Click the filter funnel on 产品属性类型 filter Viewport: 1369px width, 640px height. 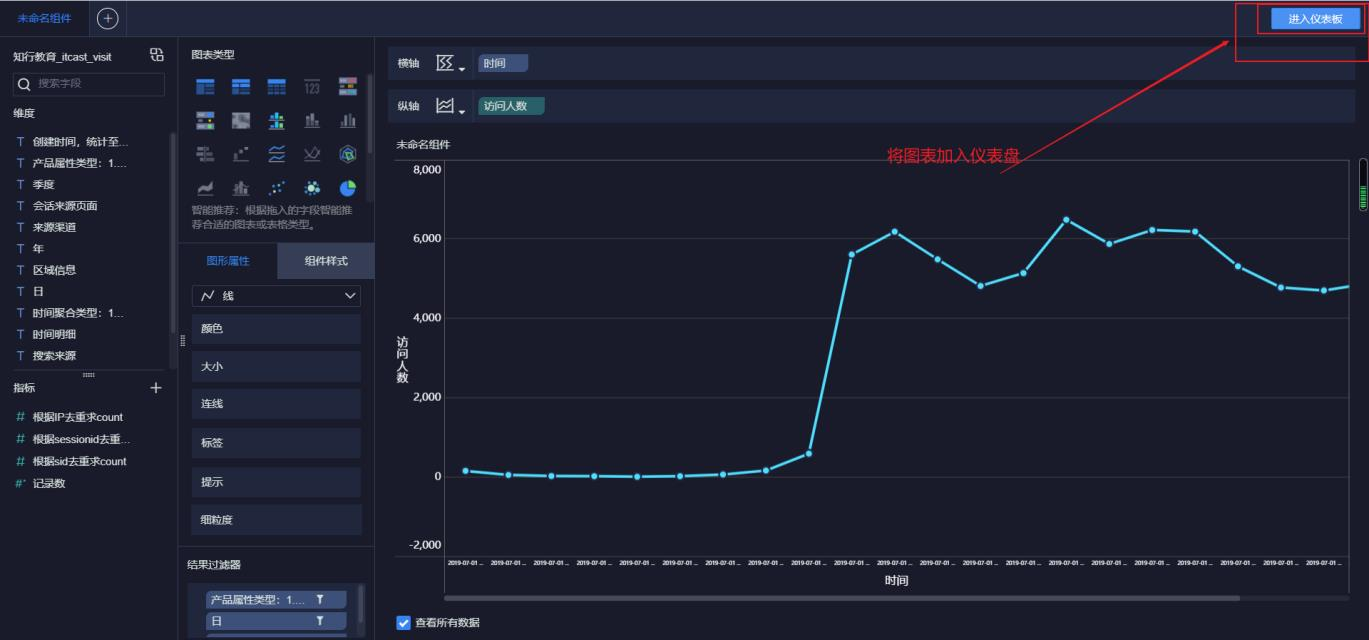point(320,599)
